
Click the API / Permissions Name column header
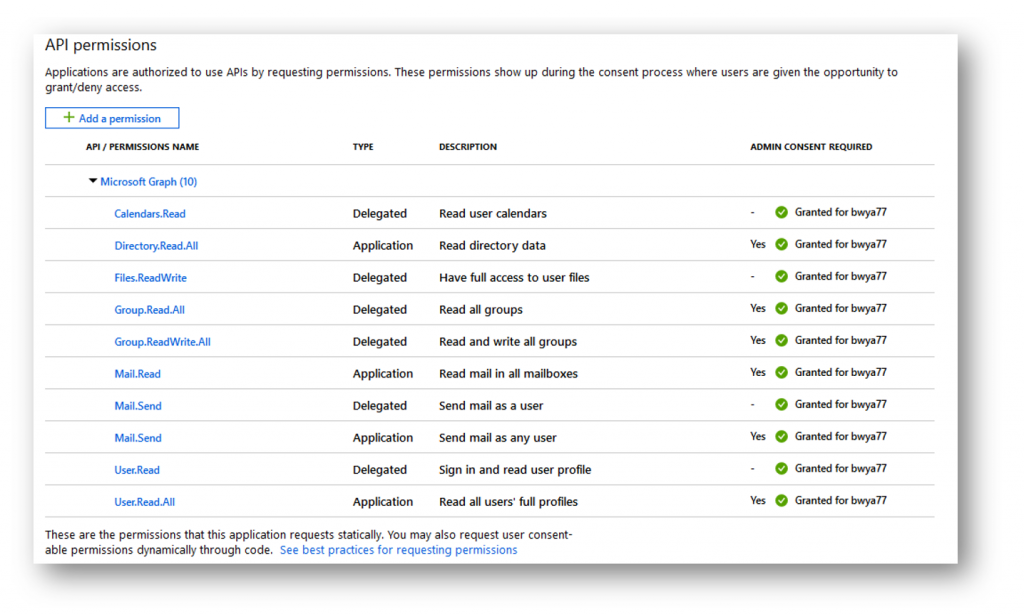click(142, 147)
